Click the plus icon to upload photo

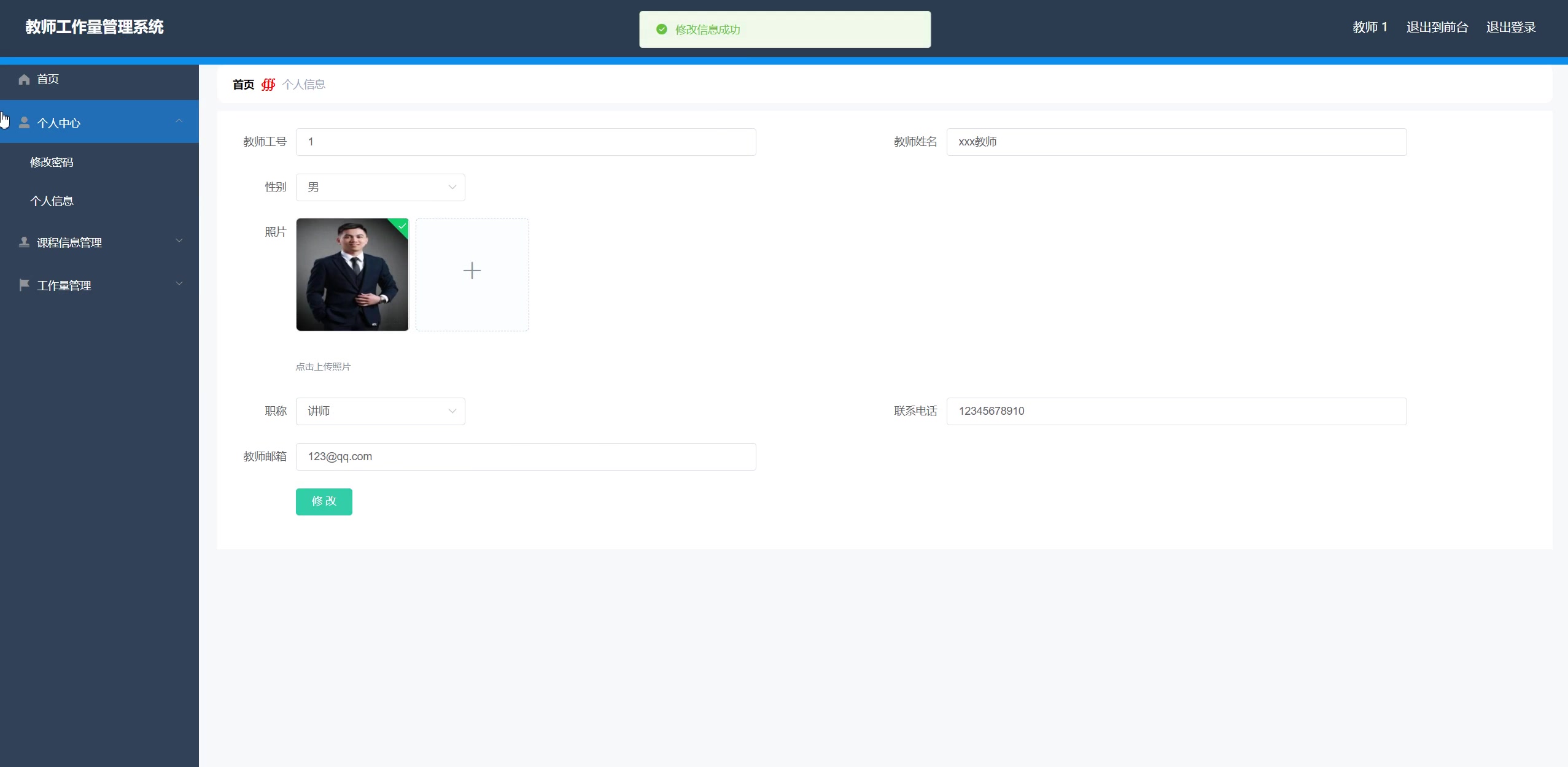point(472,271)
